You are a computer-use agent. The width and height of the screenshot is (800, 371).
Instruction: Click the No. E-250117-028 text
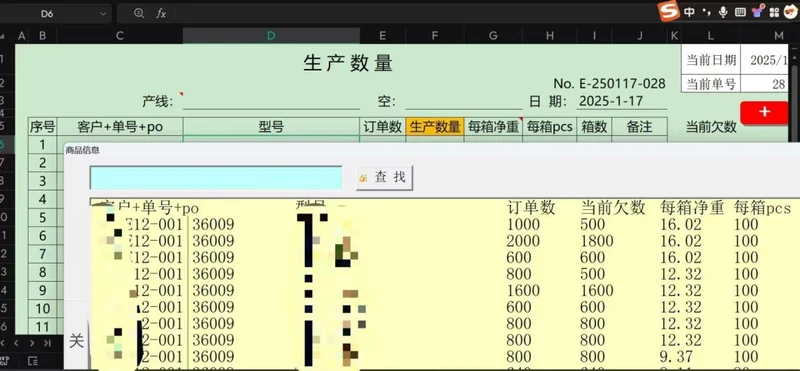tap(609, 84)
